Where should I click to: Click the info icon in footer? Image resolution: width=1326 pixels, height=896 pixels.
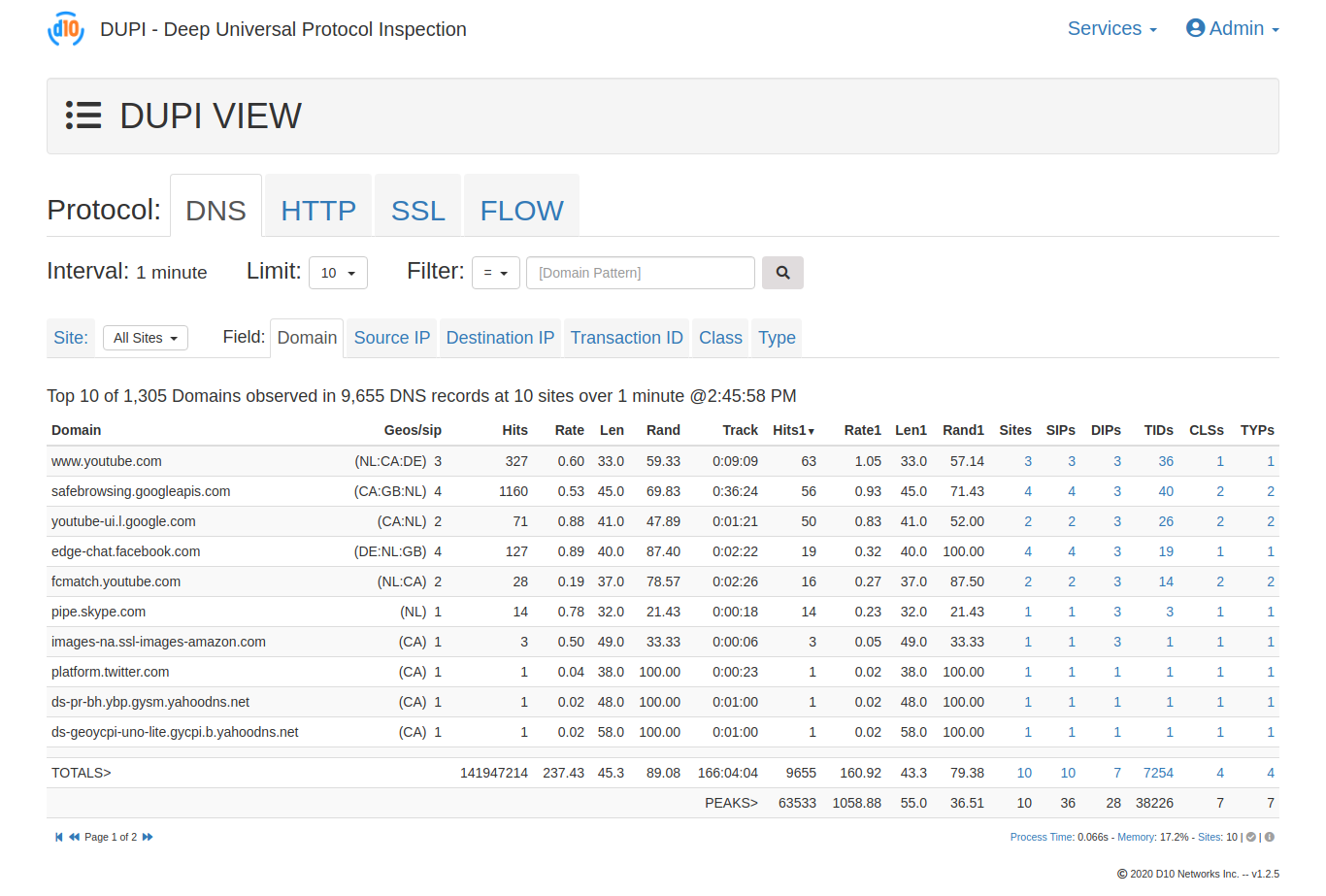pyautogui.click(x=1270, y=837)
